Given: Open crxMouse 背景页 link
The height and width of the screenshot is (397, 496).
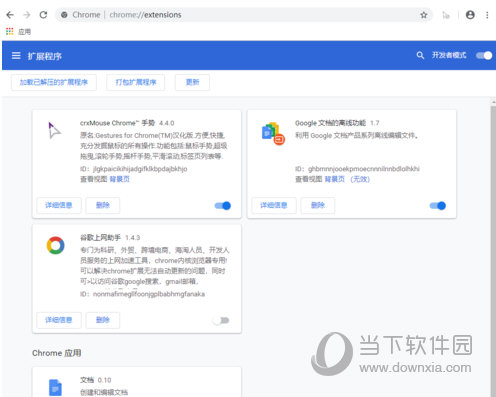Looking at the screenshot, I should pyautogui.click(x=119, y=179).
